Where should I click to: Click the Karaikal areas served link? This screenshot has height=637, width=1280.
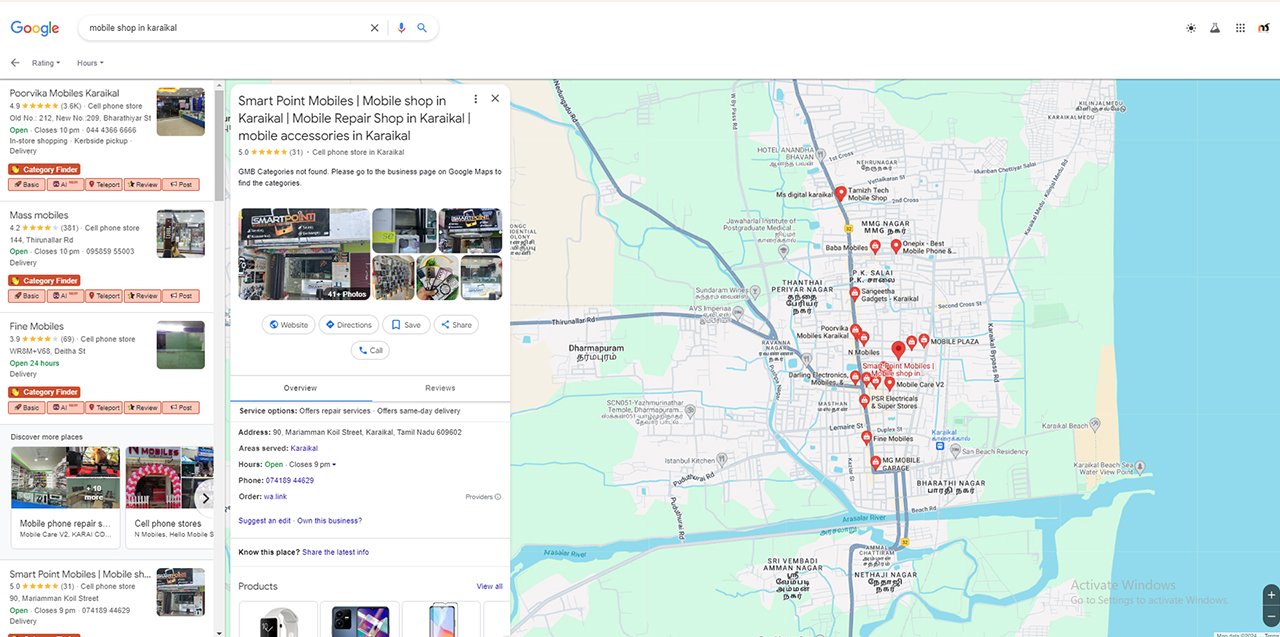click(304, 448)
